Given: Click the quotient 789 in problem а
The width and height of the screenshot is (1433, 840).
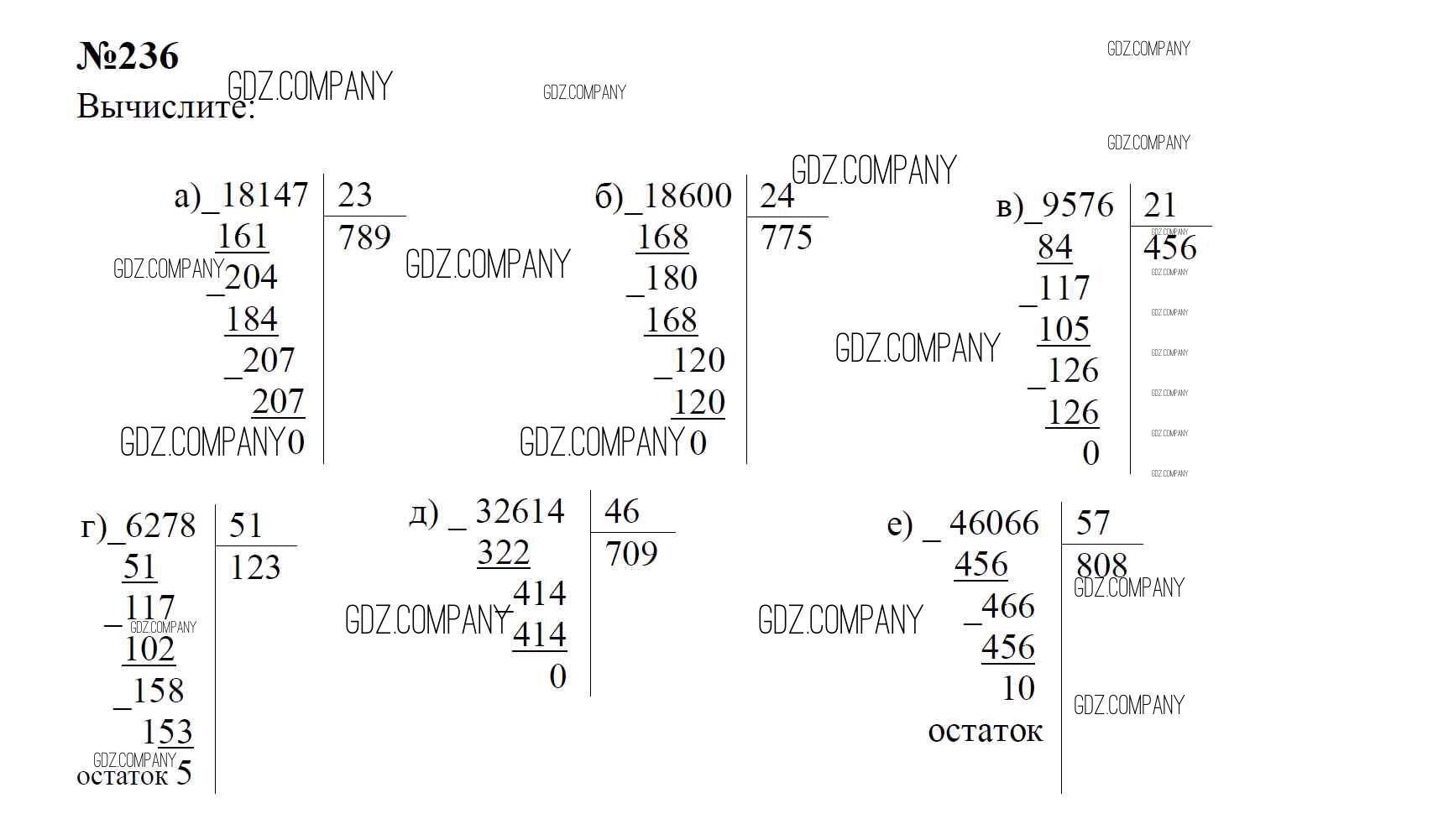Looking at the screenshot, I should pos(365,237).
